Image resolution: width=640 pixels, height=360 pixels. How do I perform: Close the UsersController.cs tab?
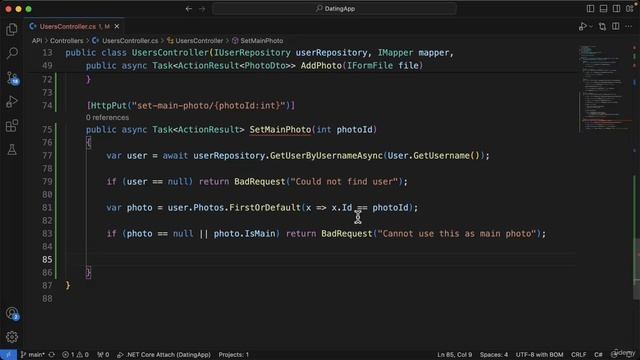click(117, 27)
